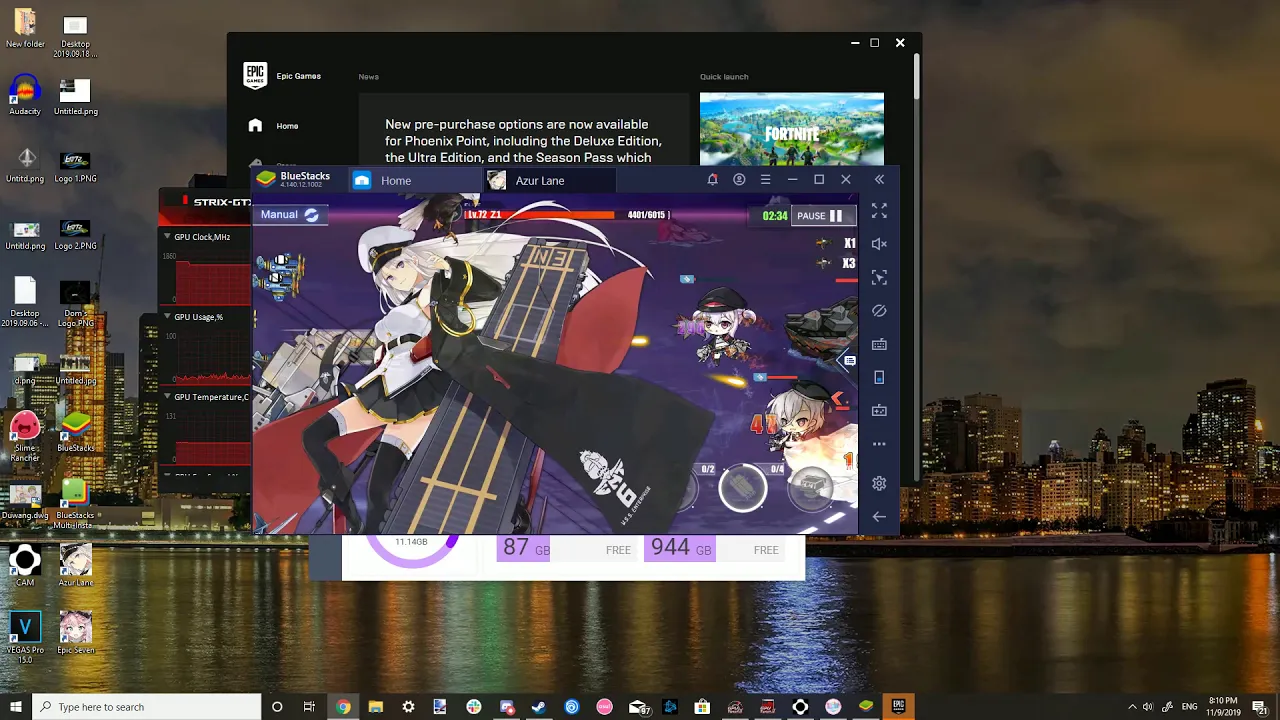Open ENG language selector in tray
The image size is (1280, 720).
point(1190,706)
